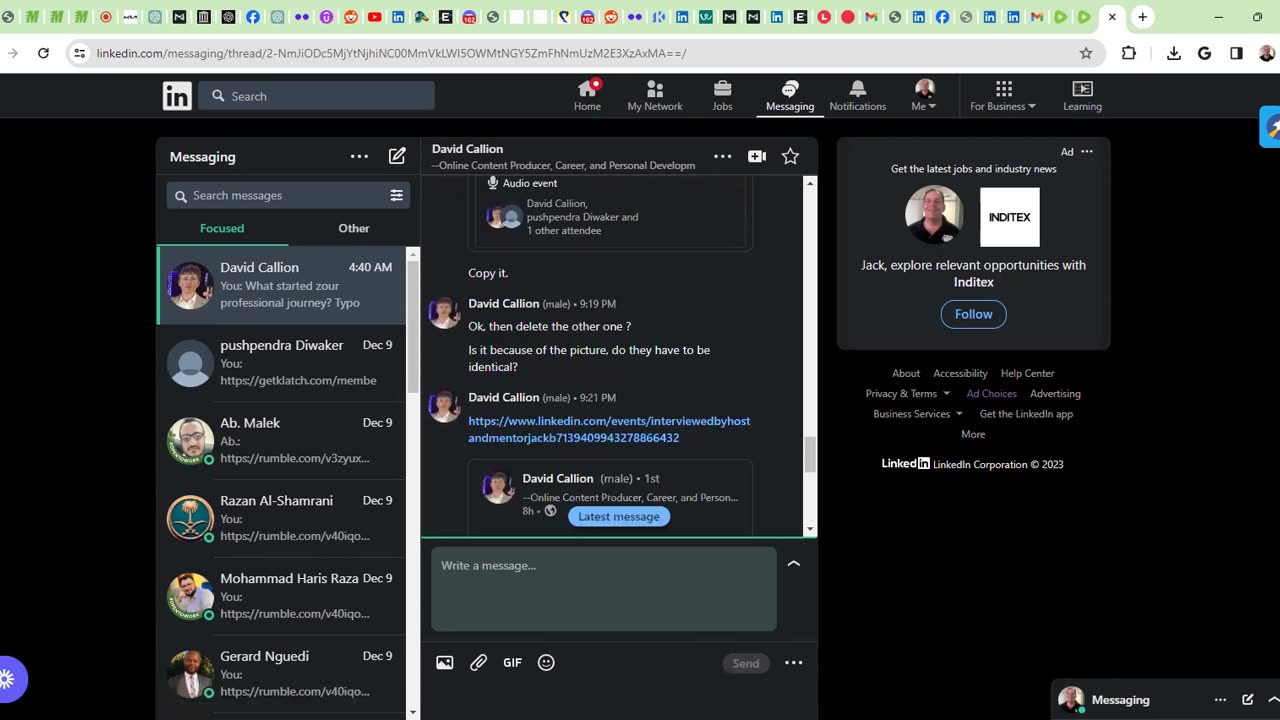Compose message from bottom Messaging overlay
Viewport: 1280px width, 720px height.
[1248, 700]
